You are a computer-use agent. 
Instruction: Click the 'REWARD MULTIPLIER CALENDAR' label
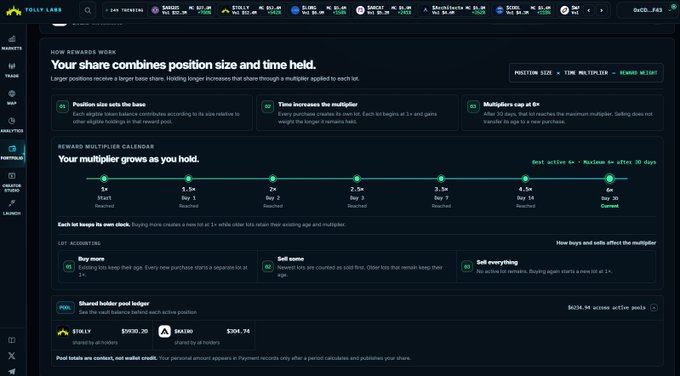[106, 147]
